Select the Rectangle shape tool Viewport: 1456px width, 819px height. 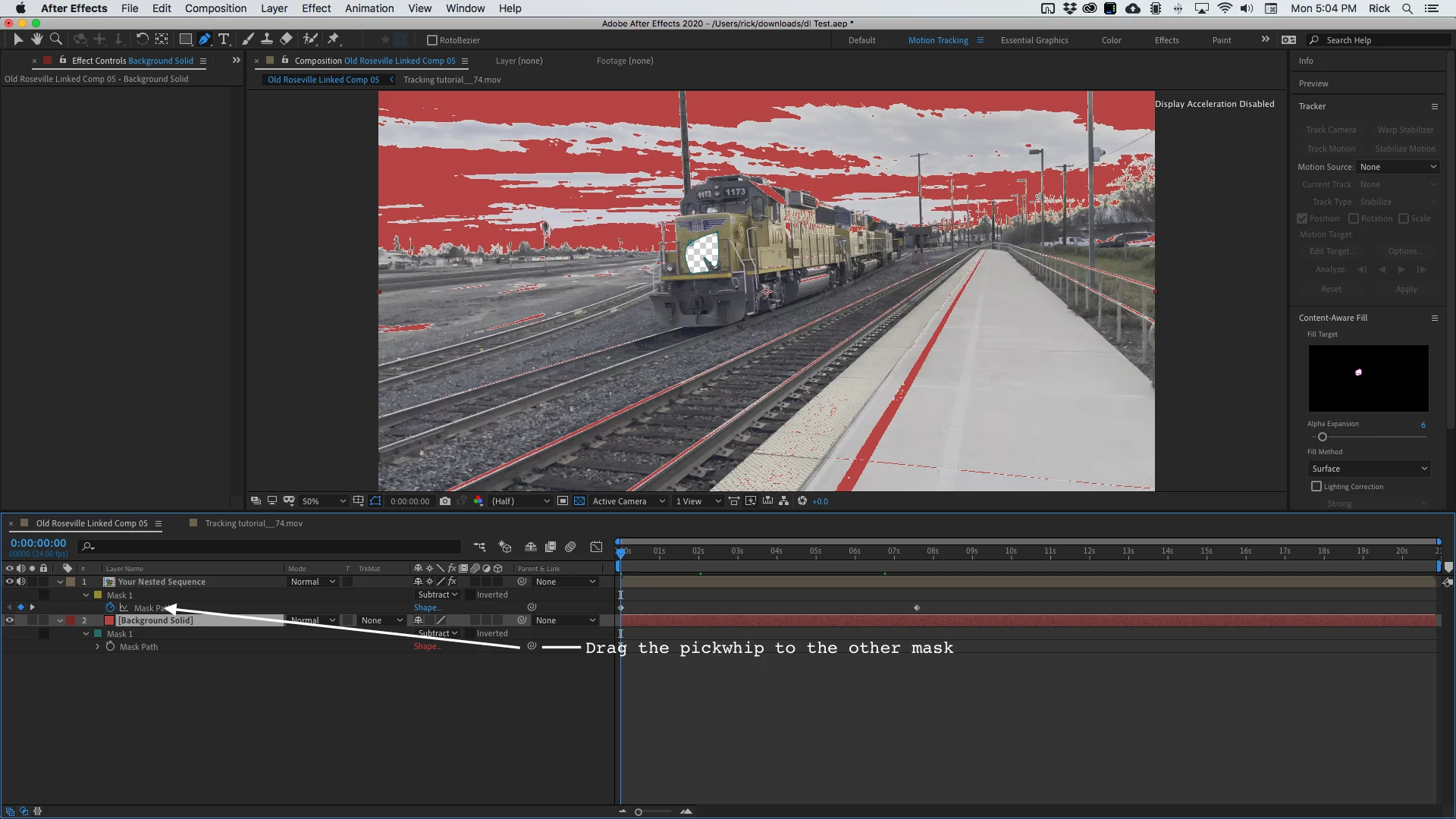pyautogui.click(x=185, y=39)
